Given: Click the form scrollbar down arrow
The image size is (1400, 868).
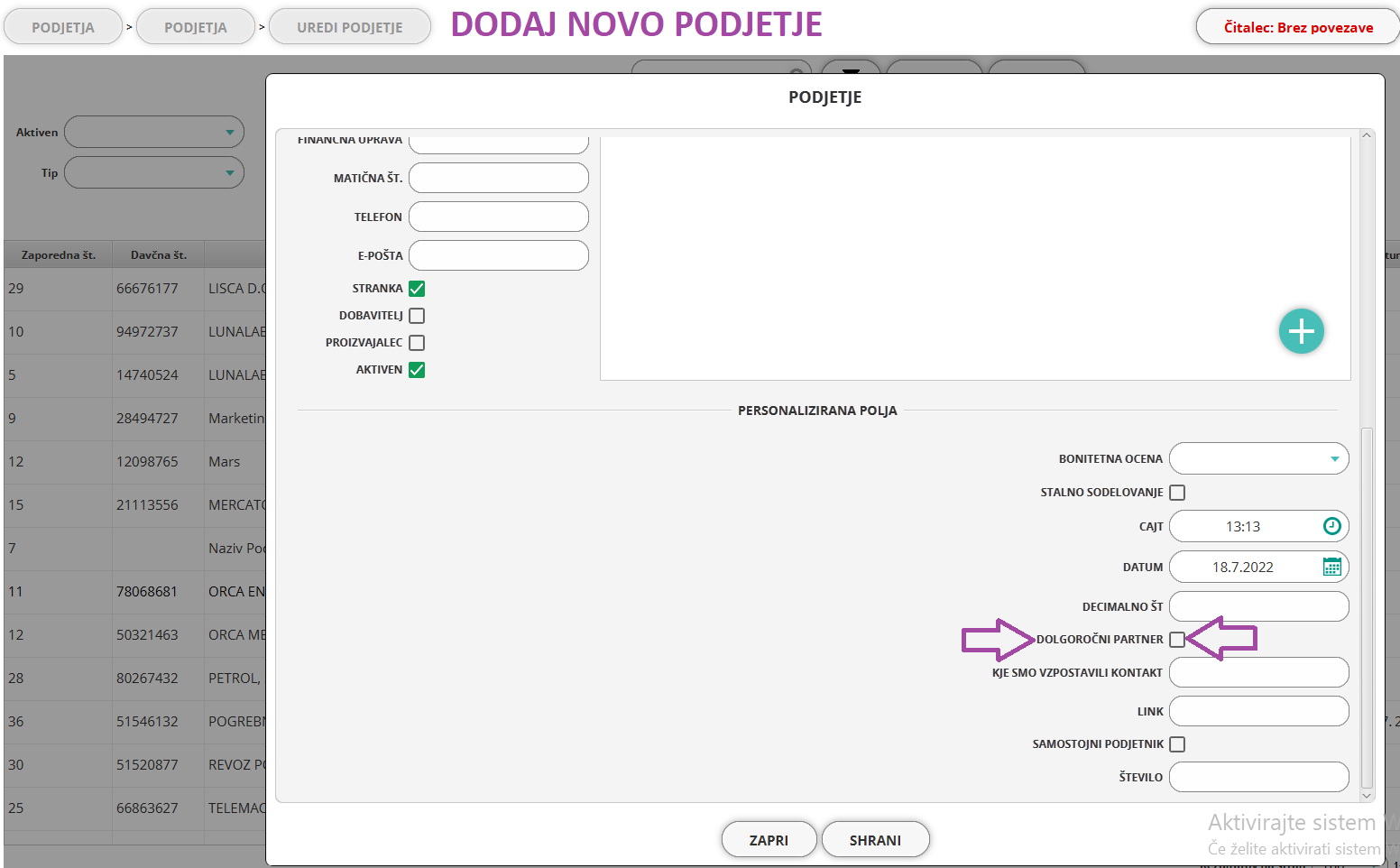Looking at the screenshot, I should point(1367,796).
